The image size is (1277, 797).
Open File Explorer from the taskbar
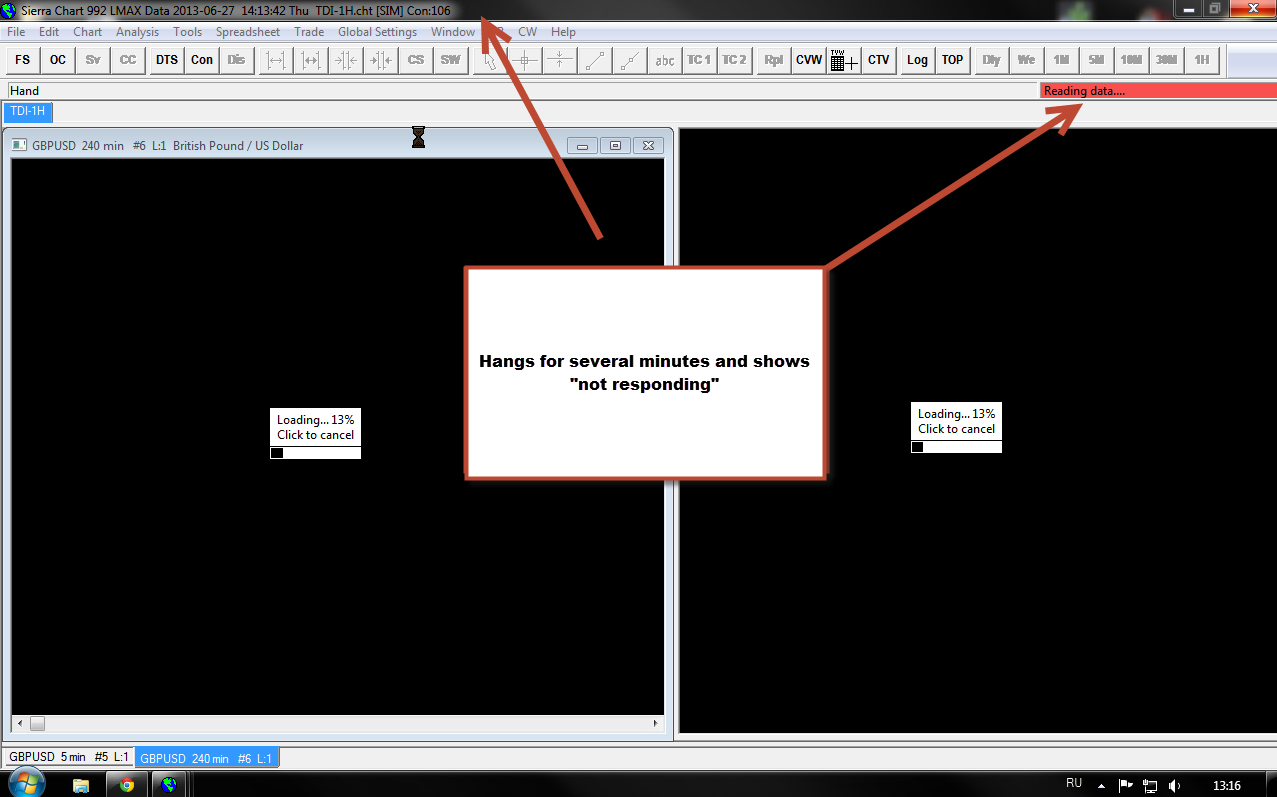click(x=81, y=785)
